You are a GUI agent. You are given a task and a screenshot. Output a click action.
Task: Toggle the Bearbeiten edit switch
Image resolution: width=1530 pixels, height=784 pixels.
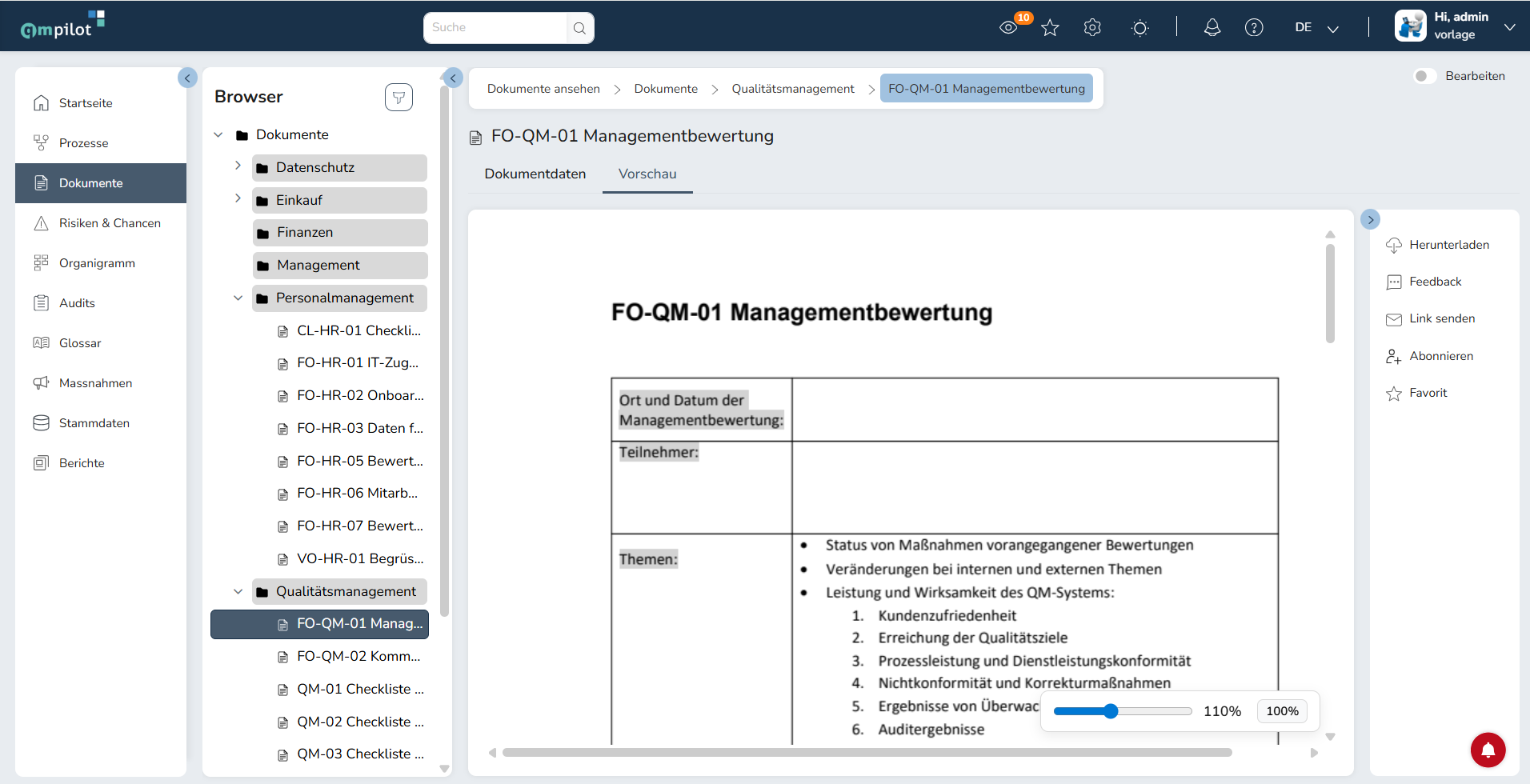click(1424, 76)
